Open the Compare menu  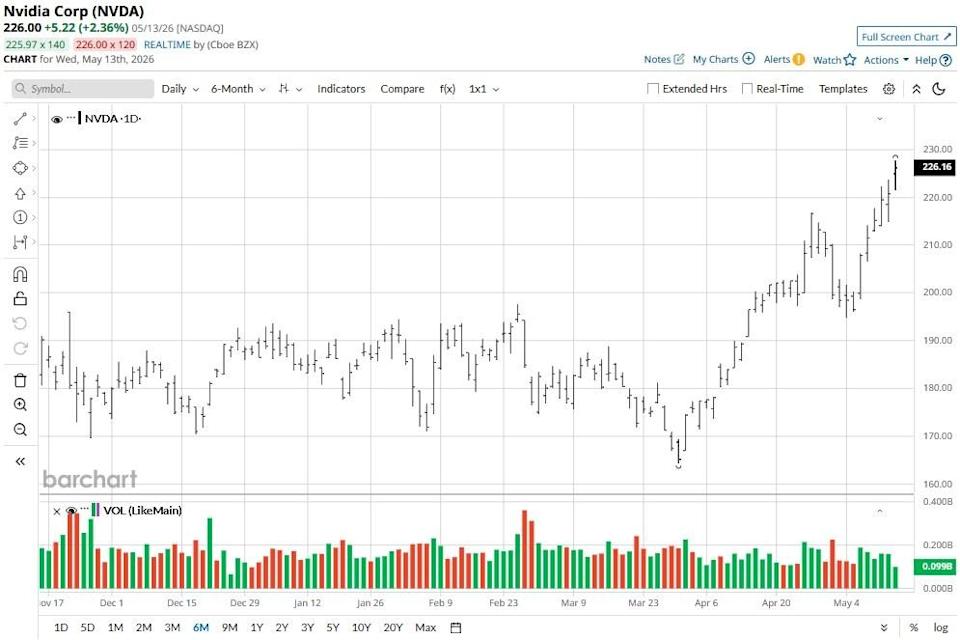click(x=402, y=89)
